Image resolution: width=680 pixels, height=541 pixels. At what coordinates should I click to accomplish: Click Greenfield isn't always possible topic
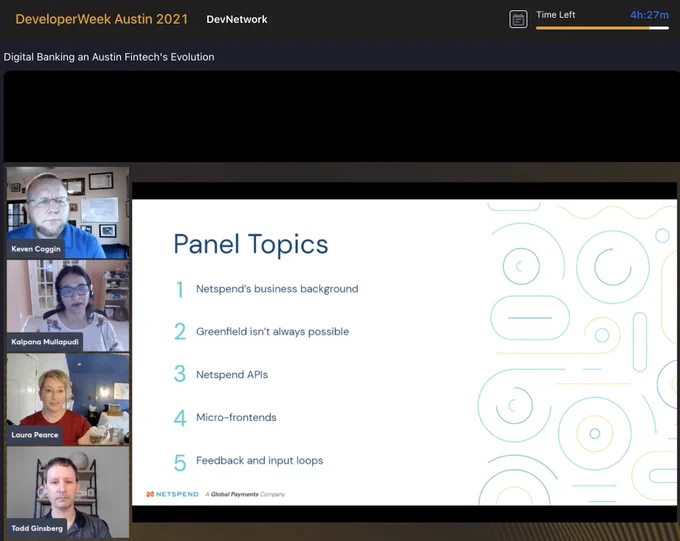tap(272, 332)
